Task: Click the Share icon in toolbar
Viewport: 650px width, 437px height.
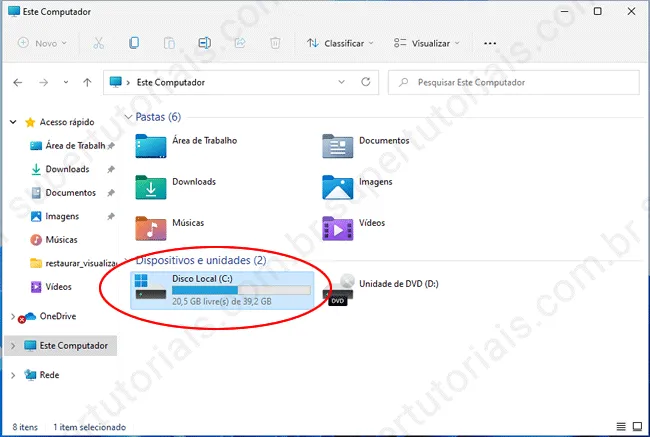Action: pos(240,43)
